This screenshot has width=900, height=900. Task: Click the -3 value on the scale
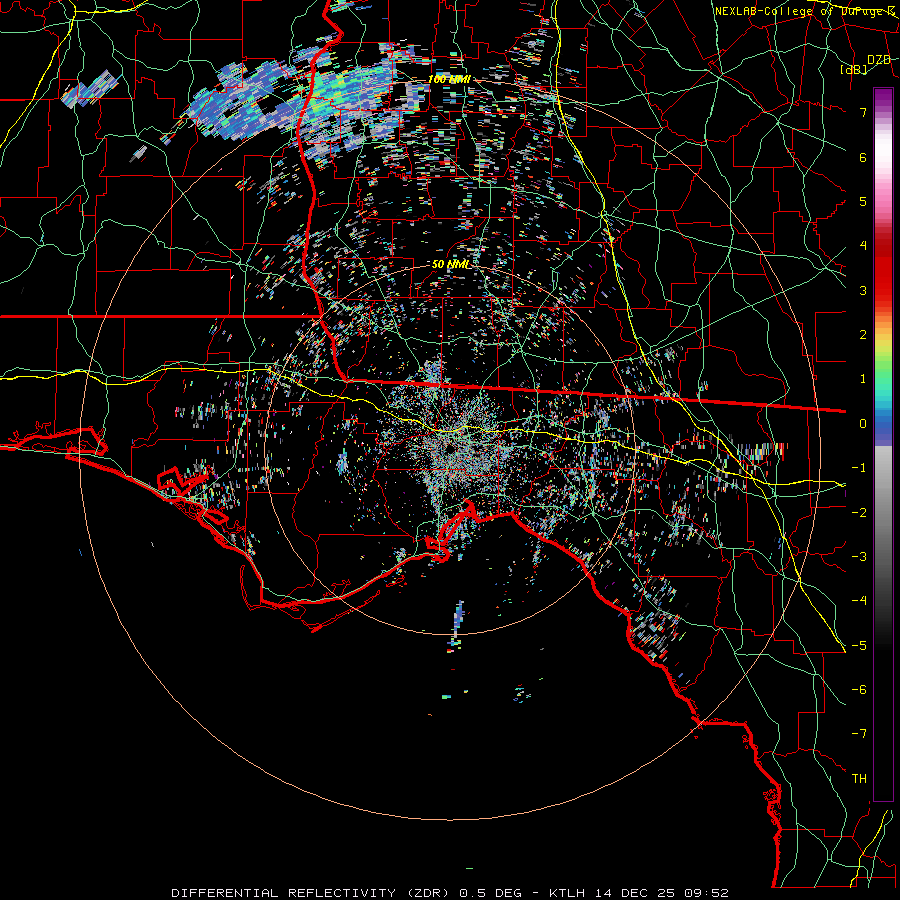pyautogui.click(x=859, y=556)
